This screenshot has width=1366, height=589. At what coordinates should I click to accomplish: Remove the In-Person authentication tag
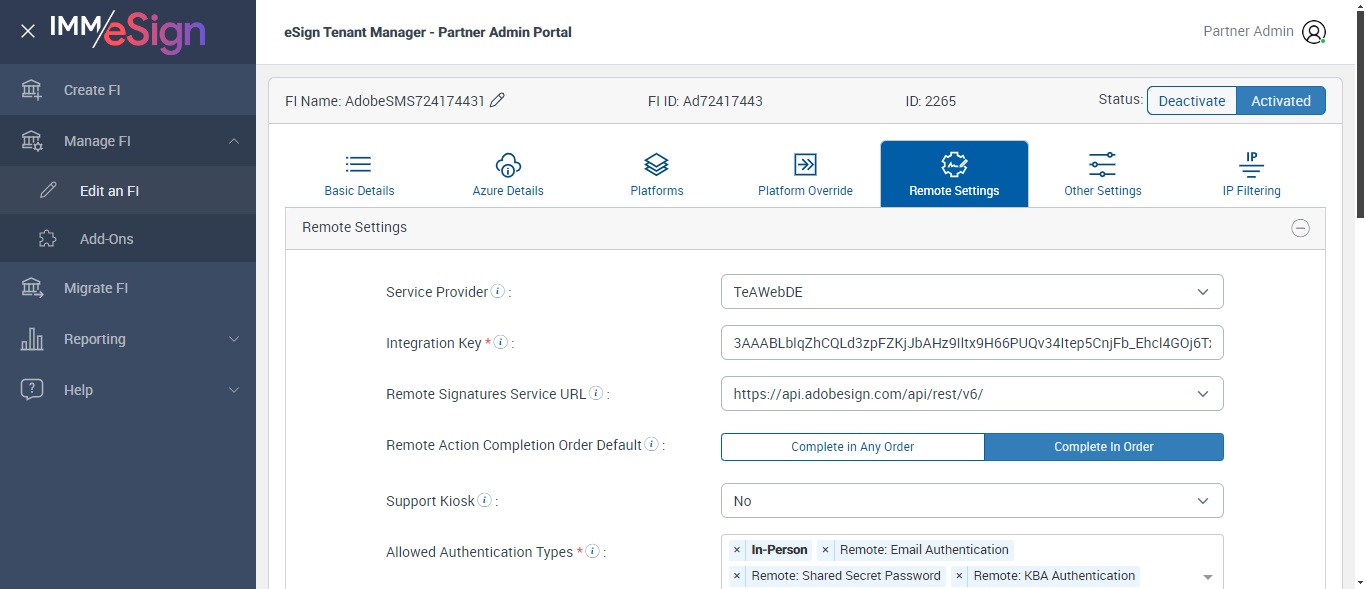(737, 550)
